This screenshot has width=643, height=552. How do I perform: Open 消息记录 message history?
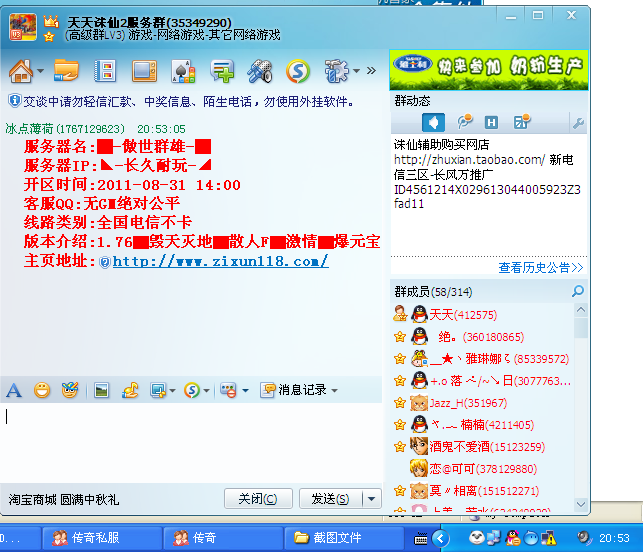(x=294, y=390)
